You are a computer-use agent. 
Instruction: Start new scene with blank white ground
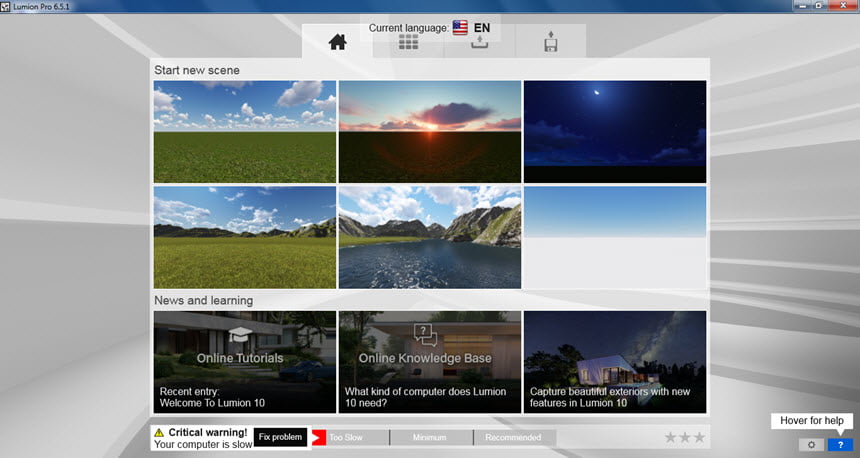tap(615, 237)
